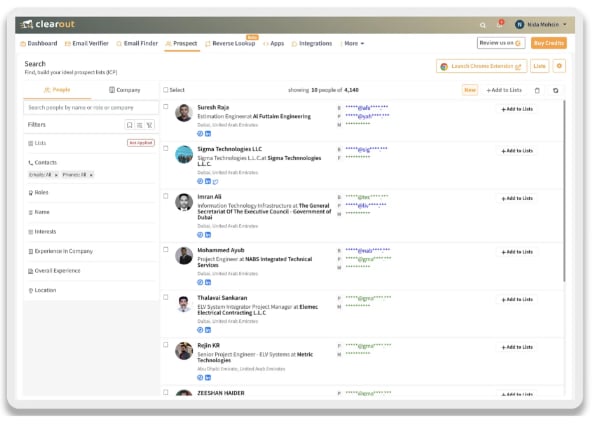Click Buy Credits button
Screen dimensions: 593x428
click(x=549, y=43)
